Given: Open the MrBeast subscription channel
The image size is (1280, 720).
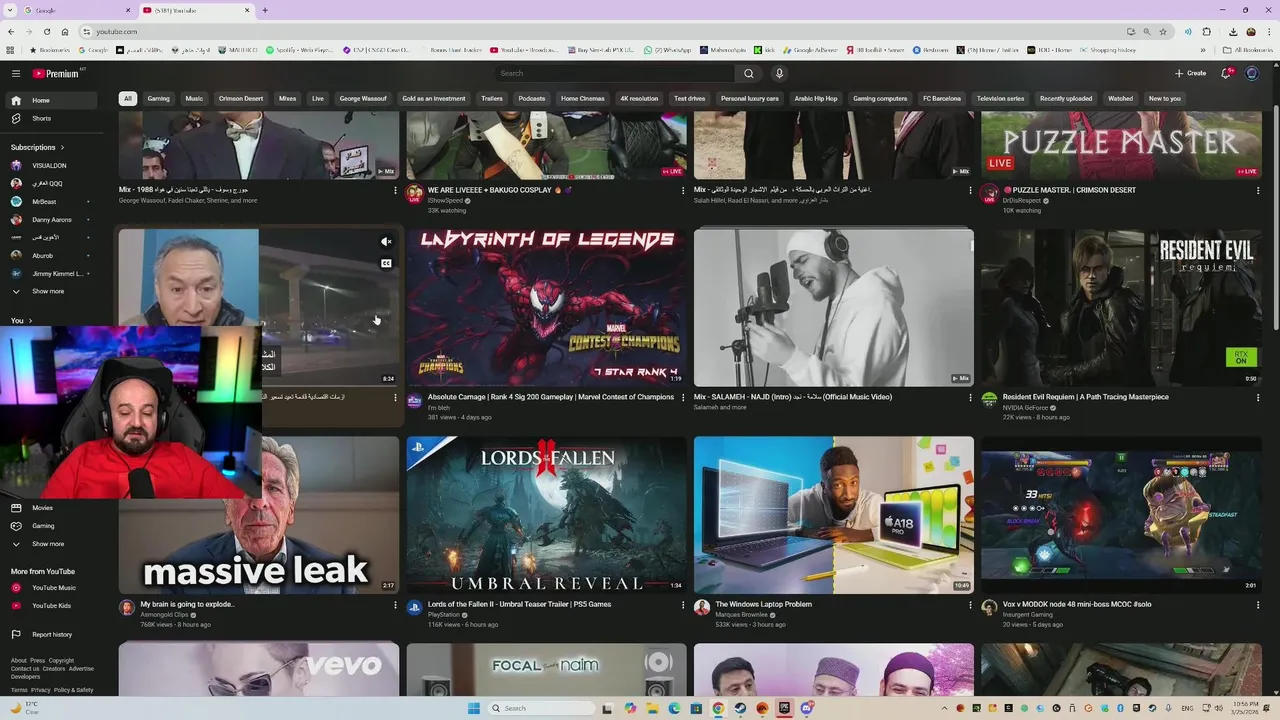Looking at the screenshot, I should tap(53, 201).
